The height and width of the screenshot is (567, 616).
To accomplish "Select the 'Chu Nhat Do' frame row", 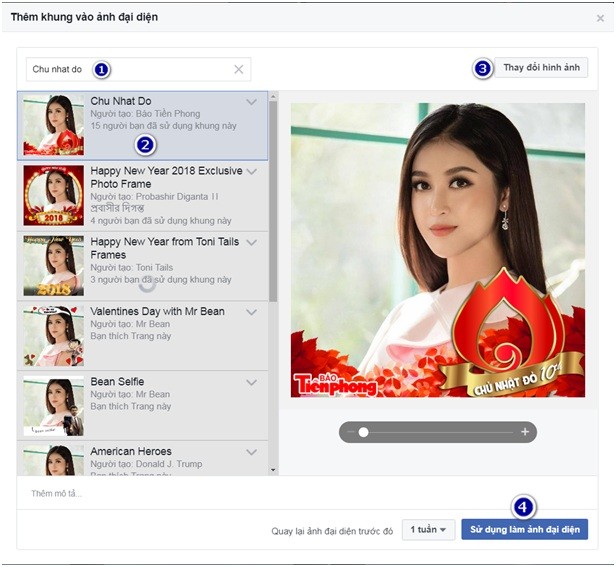I will (x=143, y=126).
